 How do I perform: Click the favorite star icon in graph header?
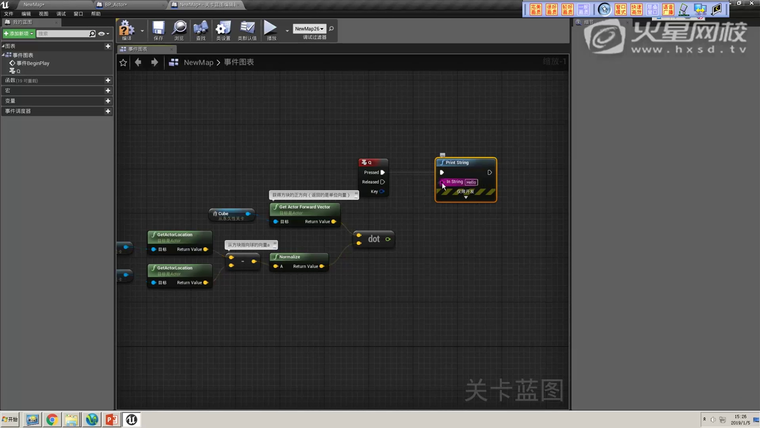point(124,62)
